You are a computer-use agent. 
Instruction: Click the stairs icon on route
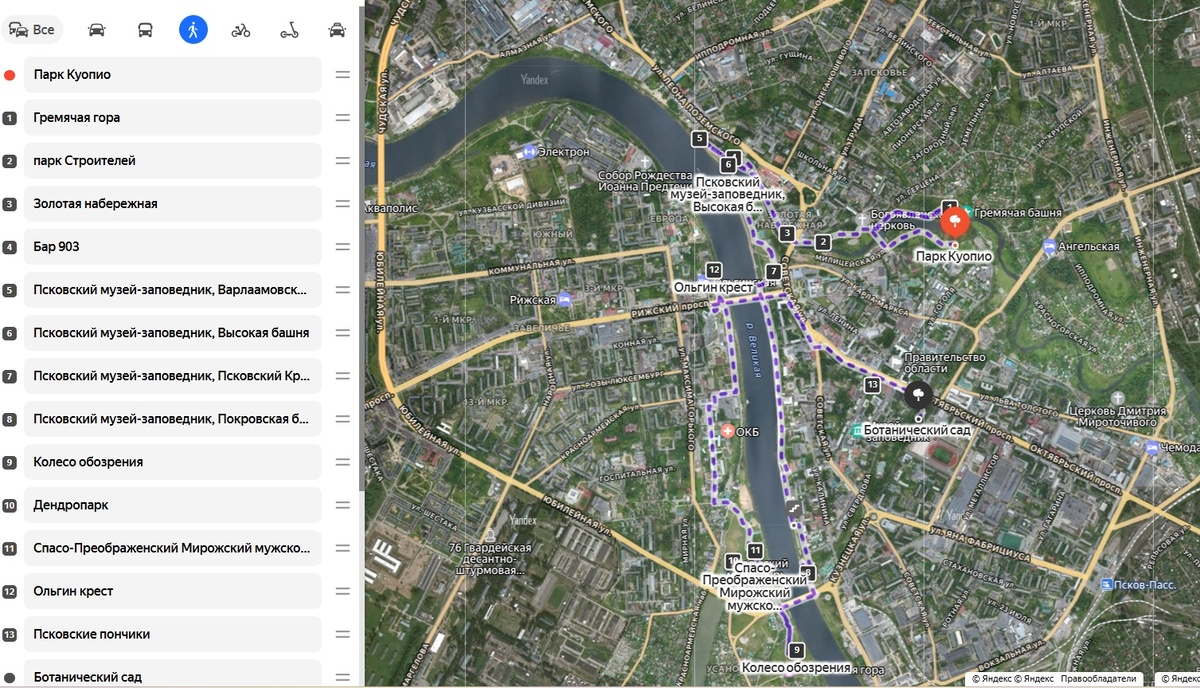pyautogui.click(x=794, y=509)
